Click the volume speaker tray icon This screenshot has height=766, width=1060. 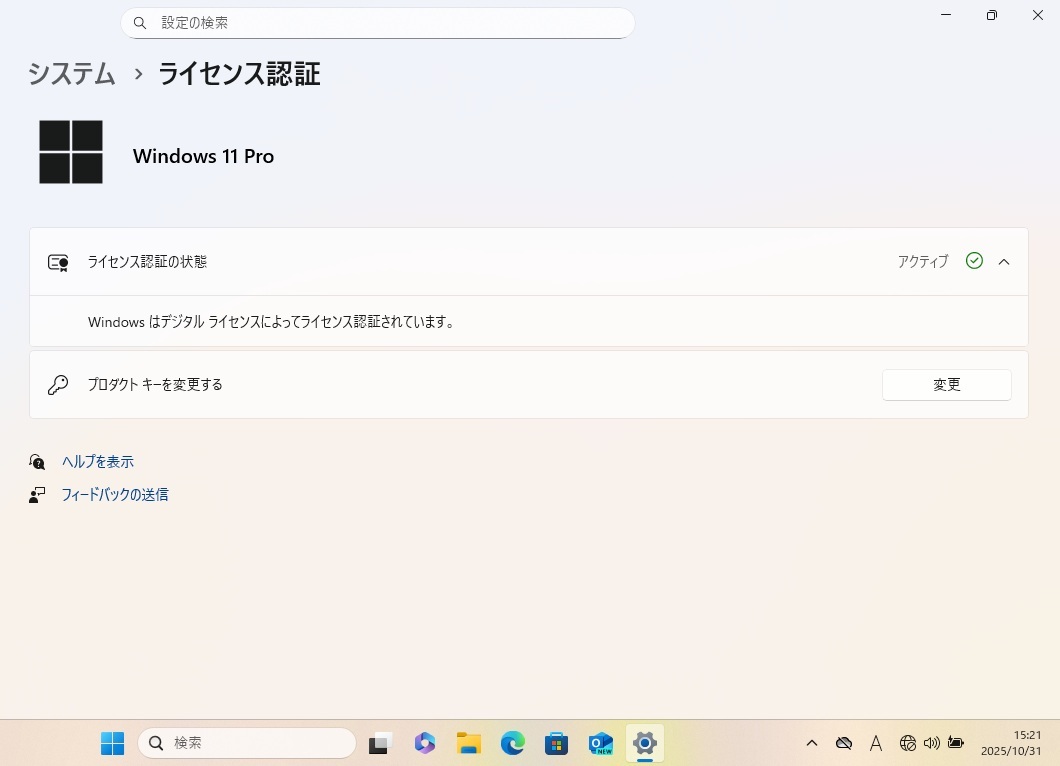point(932,743)
